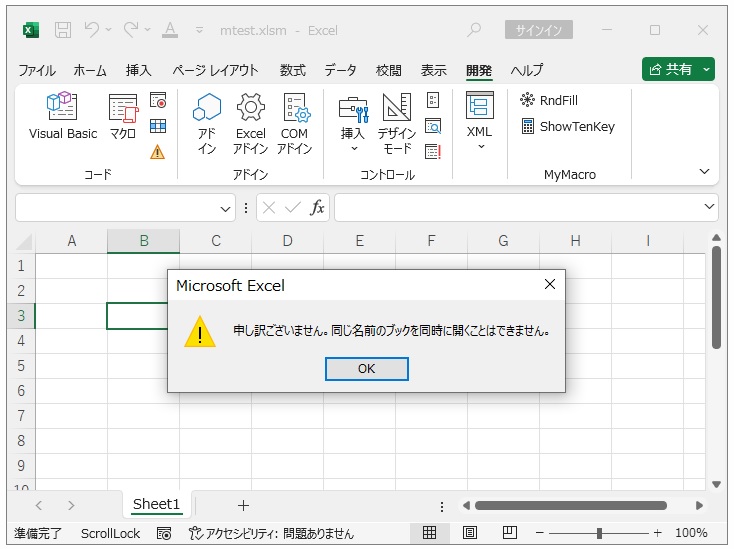Switch to the 表示 tab
This screenshot has height=549, width=734.
pos(433,70)
